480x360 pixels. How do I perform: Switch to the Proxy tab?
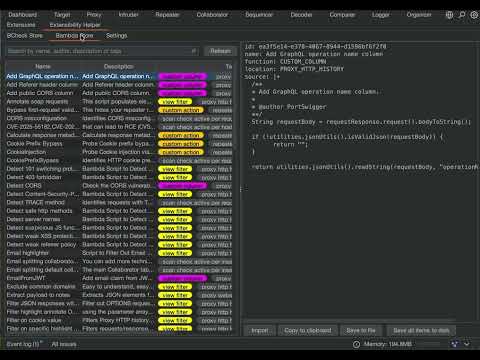point(94,15)
